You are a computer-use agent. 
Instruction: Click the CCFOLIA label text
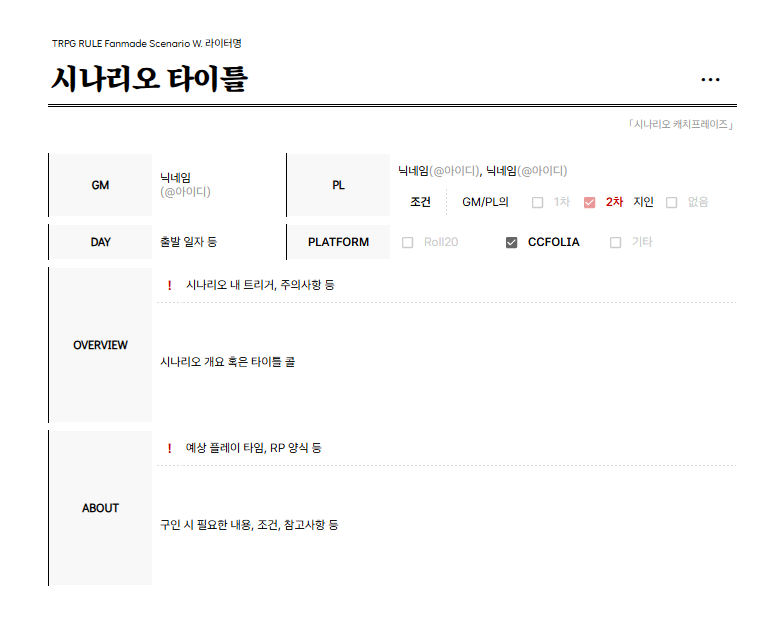pos(554,242)
